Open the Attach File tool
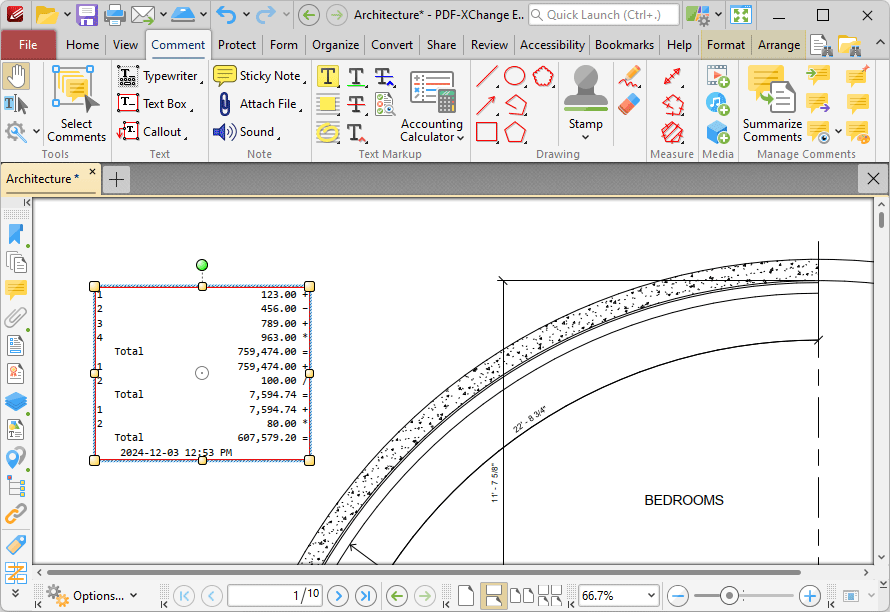Image resolution: width=890 pixels, height=612 pixels. tap(259, 104)
